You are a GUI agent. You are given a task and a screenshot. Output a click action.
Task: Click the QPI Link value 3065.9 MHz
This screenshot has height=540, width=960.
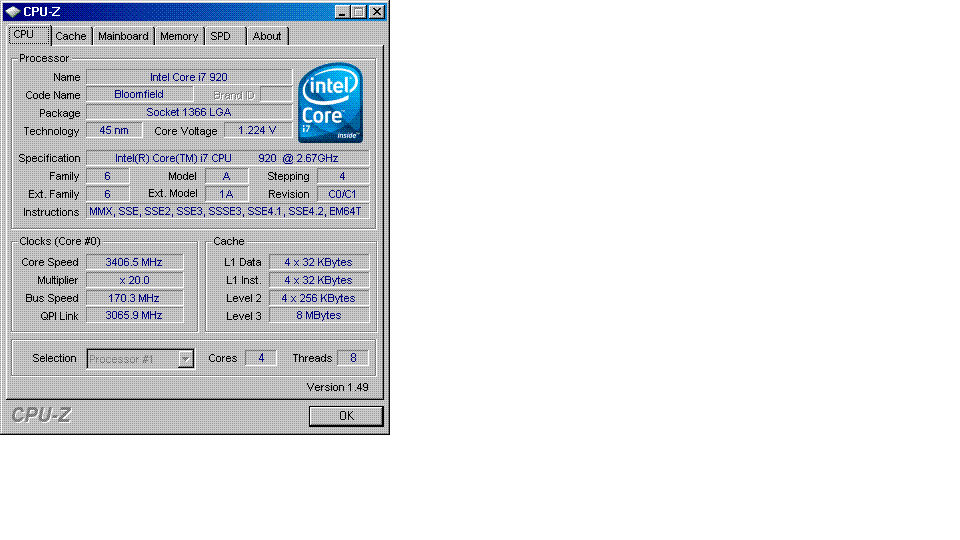tap(135, 315)
